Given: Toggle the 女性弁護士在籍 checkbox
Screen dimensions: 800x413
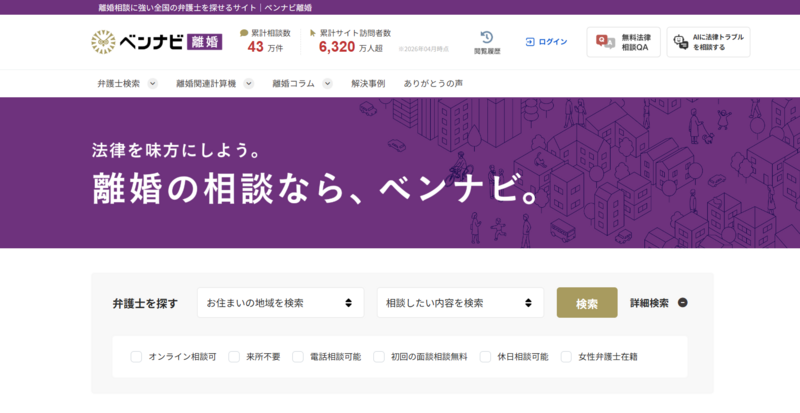Looking at the screenshot, I should coord(566,356).
